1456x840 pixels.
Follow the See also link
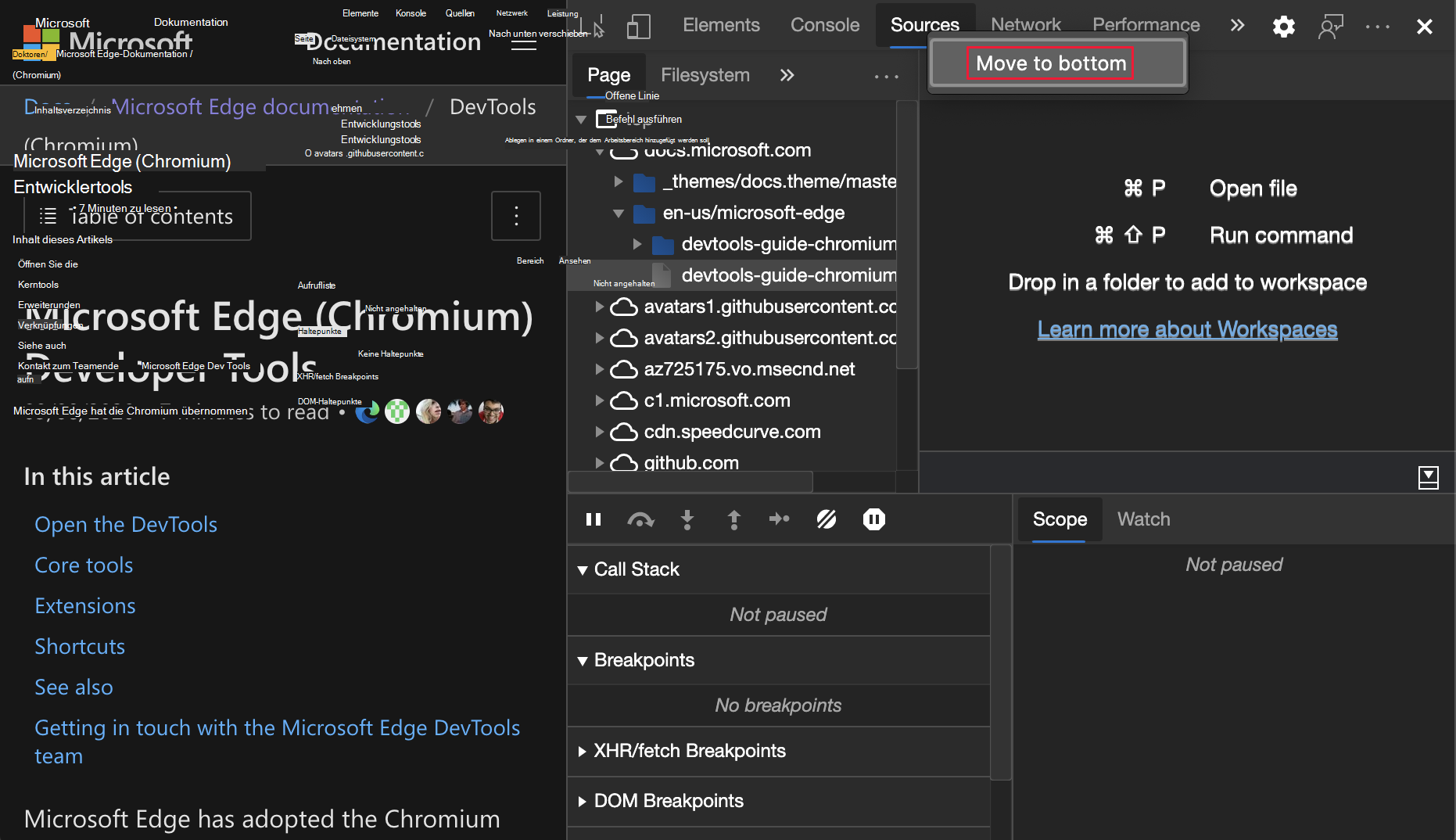tap(74, 687)
